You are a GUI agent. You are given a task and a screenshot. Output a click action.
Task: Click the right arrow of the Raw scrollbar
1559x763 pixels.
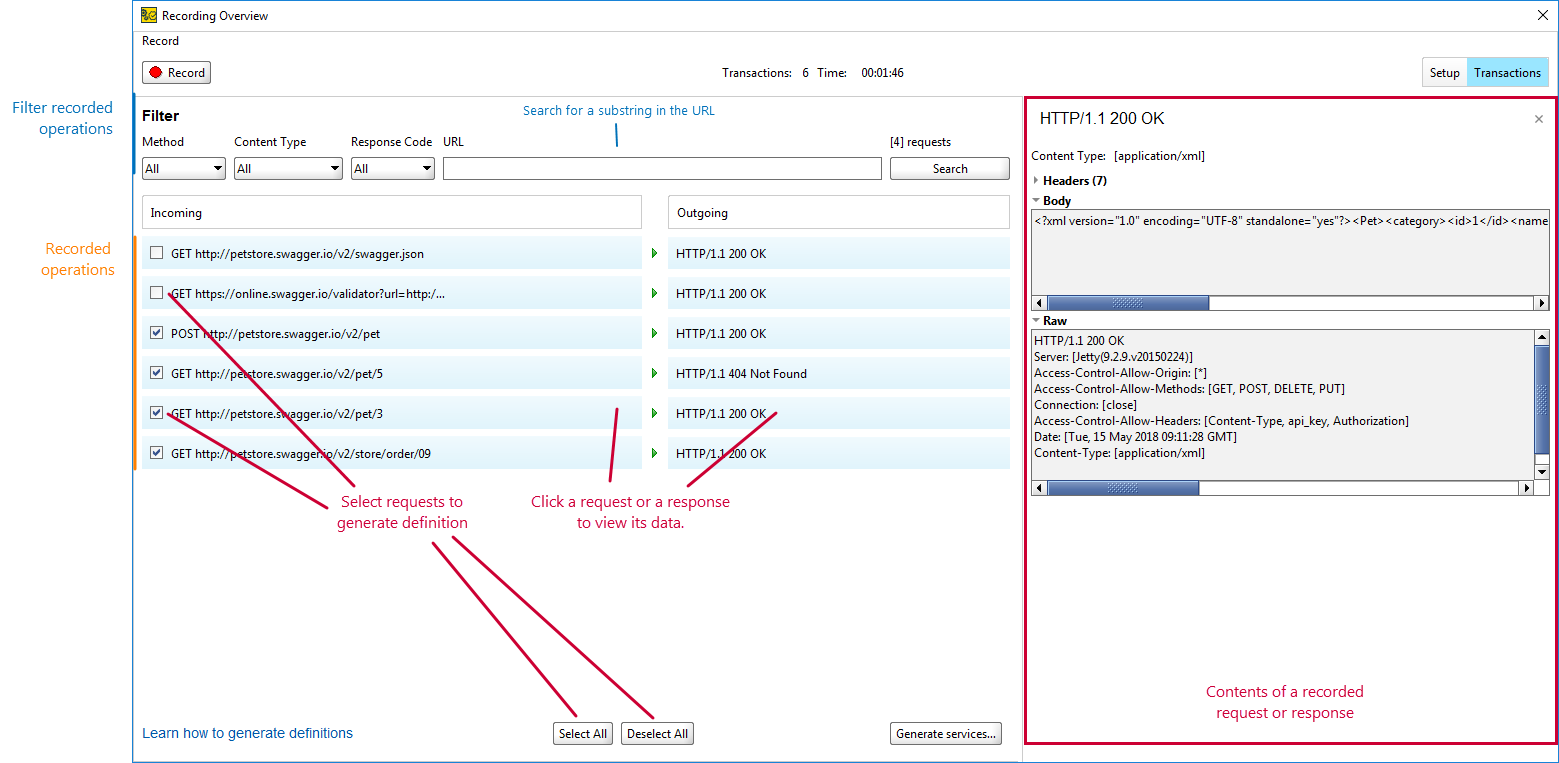click(1527, 488)
